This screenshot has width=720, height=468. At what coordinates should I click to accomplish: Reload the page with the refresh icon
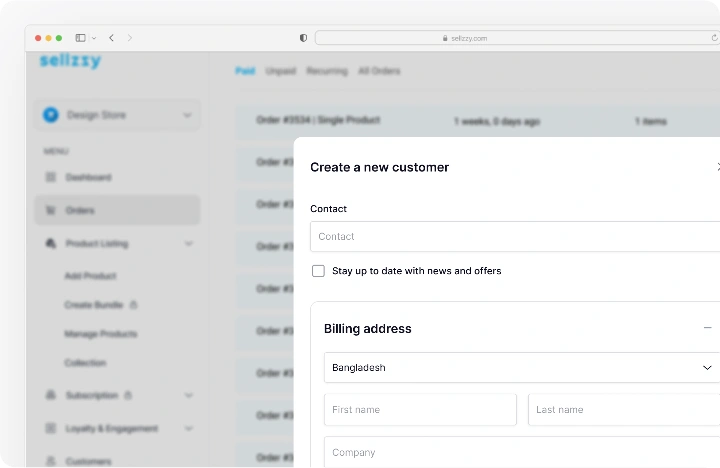click(715, 38)
